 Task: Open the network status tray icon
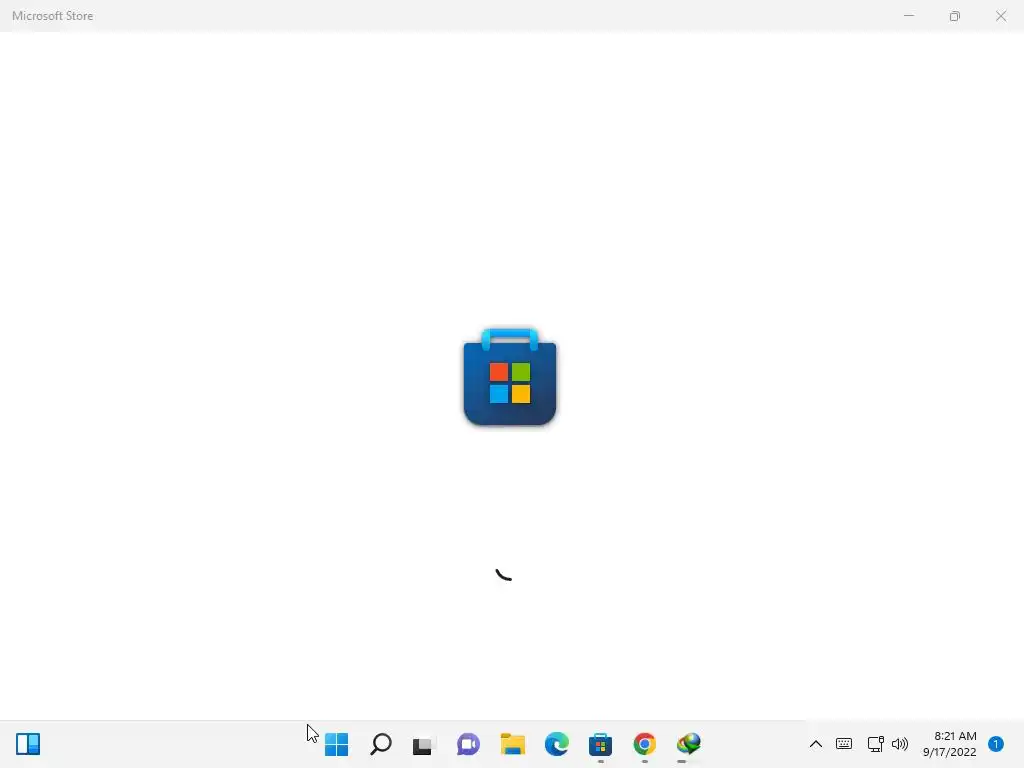coord(876,744)
